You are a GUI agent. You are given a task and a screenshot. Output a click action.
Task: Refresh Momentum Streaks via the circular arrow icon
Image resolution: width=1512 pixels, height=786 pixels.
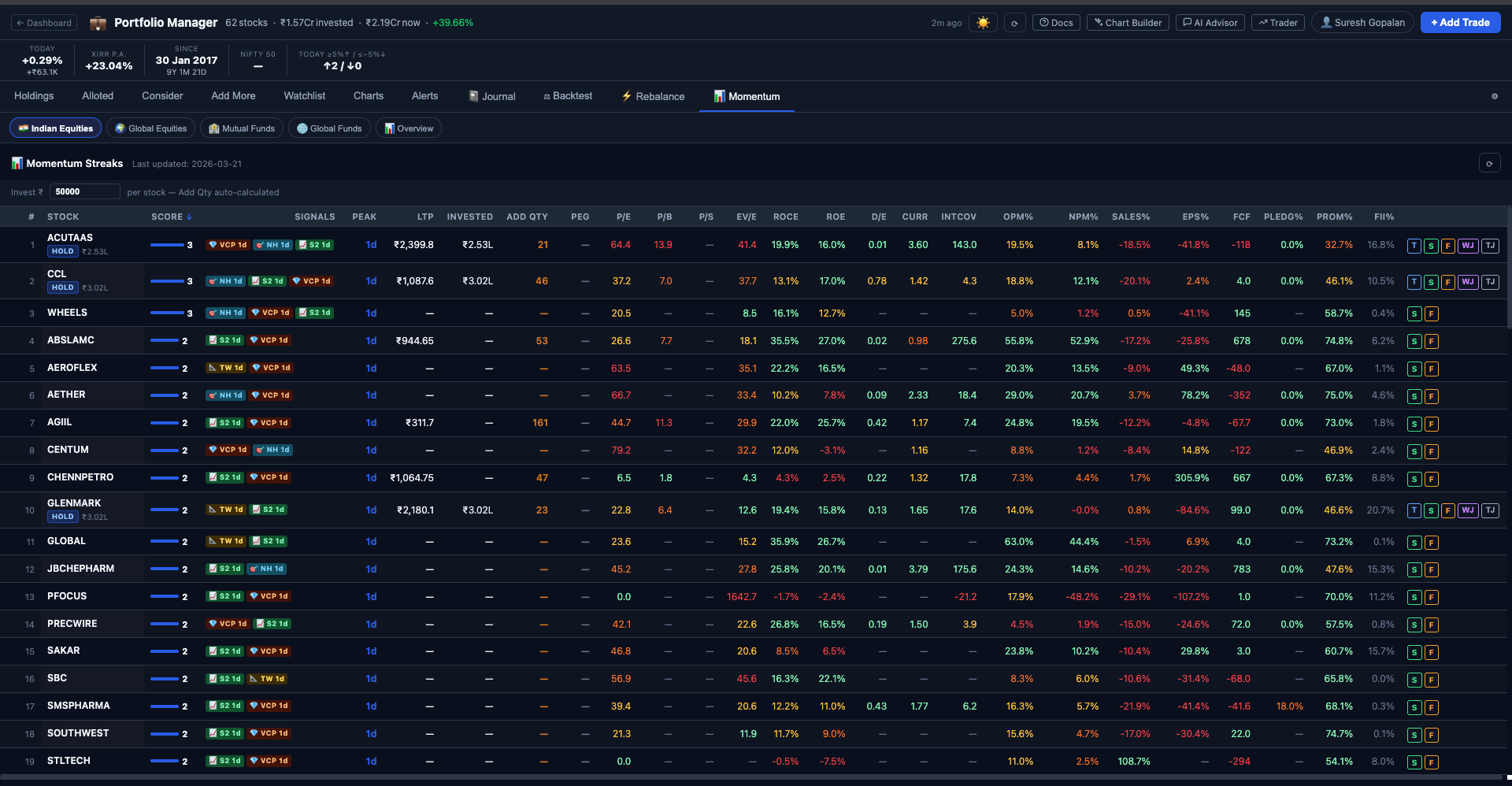click(1490, 163)
